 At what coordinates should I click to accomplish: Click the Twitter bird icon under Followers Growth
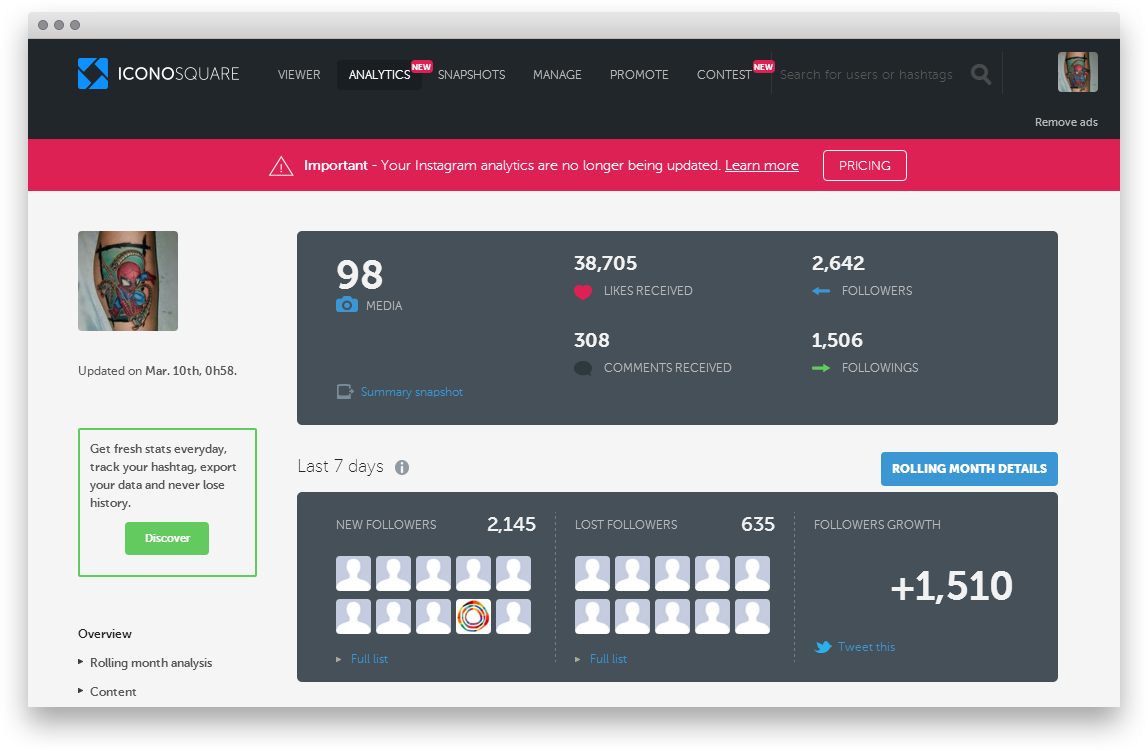[823, 647]
